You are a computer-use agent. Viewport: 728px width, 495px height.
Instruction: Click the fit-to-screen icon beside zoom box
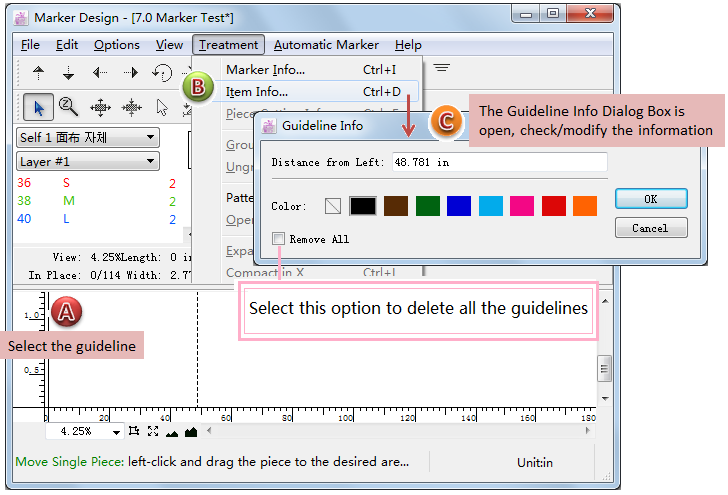tap(153, 432)
